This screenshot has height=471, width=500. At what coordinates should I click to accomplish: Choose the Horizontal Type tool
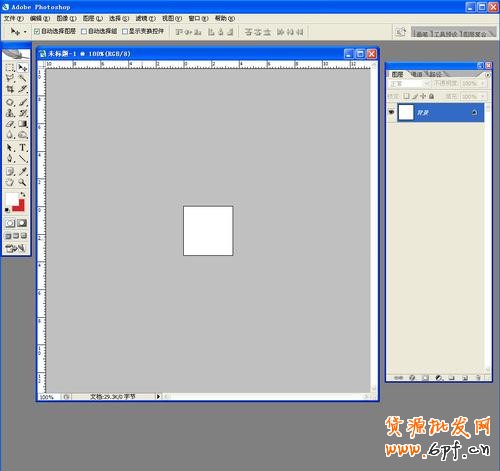pos(22,147)
